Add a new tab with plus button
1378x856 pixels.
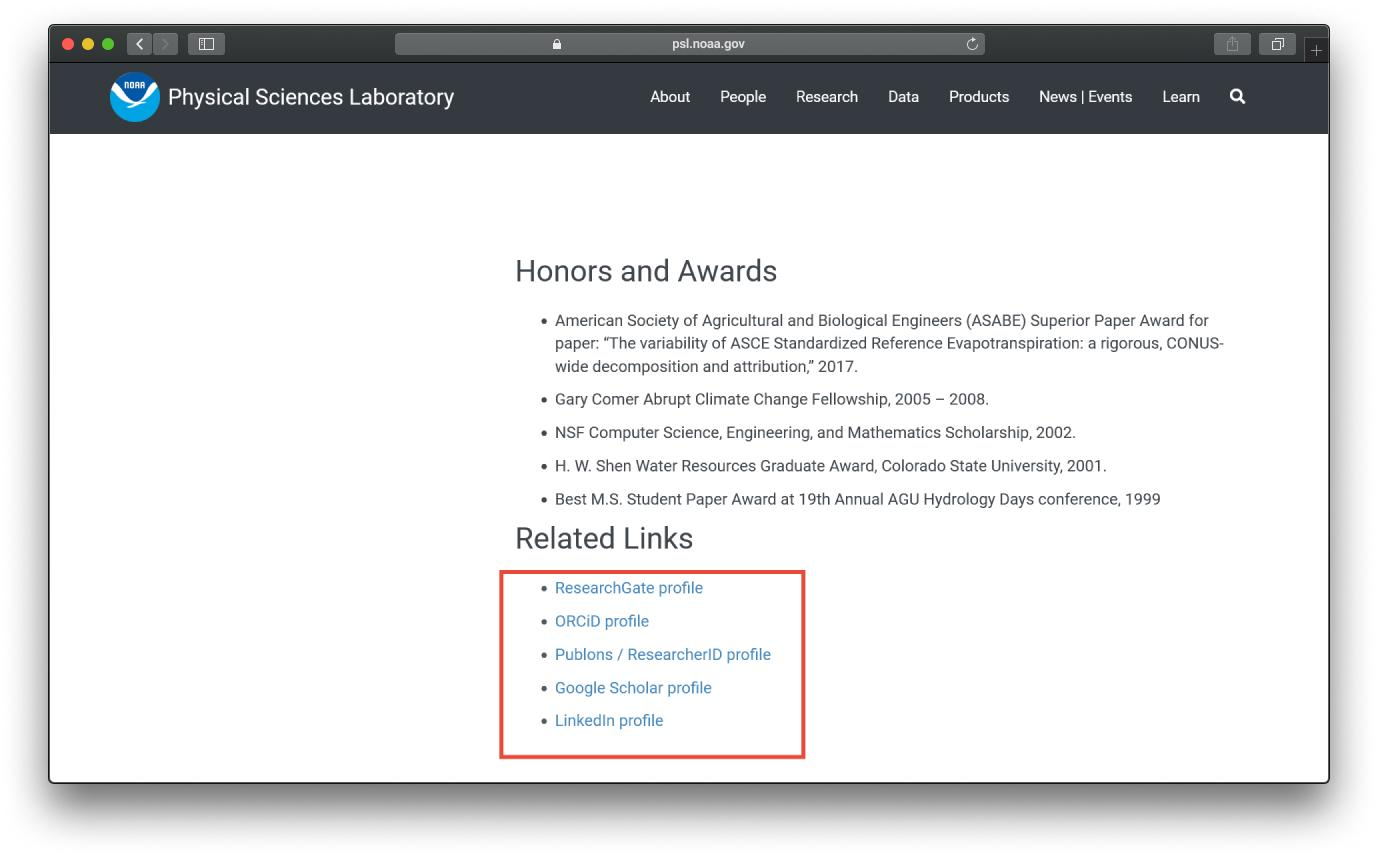coord(1316,49)
